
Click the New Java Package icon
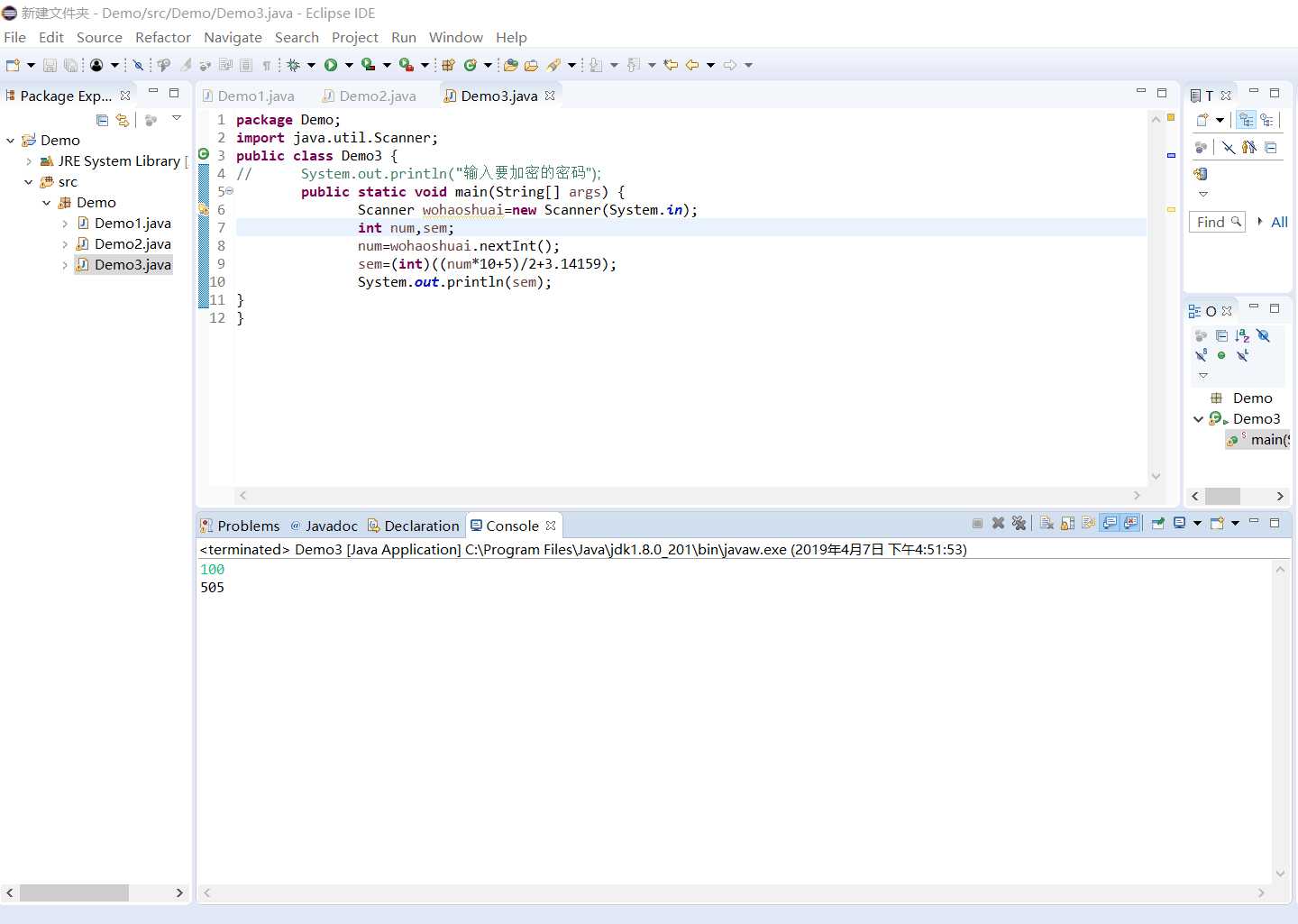coord(448,65)
